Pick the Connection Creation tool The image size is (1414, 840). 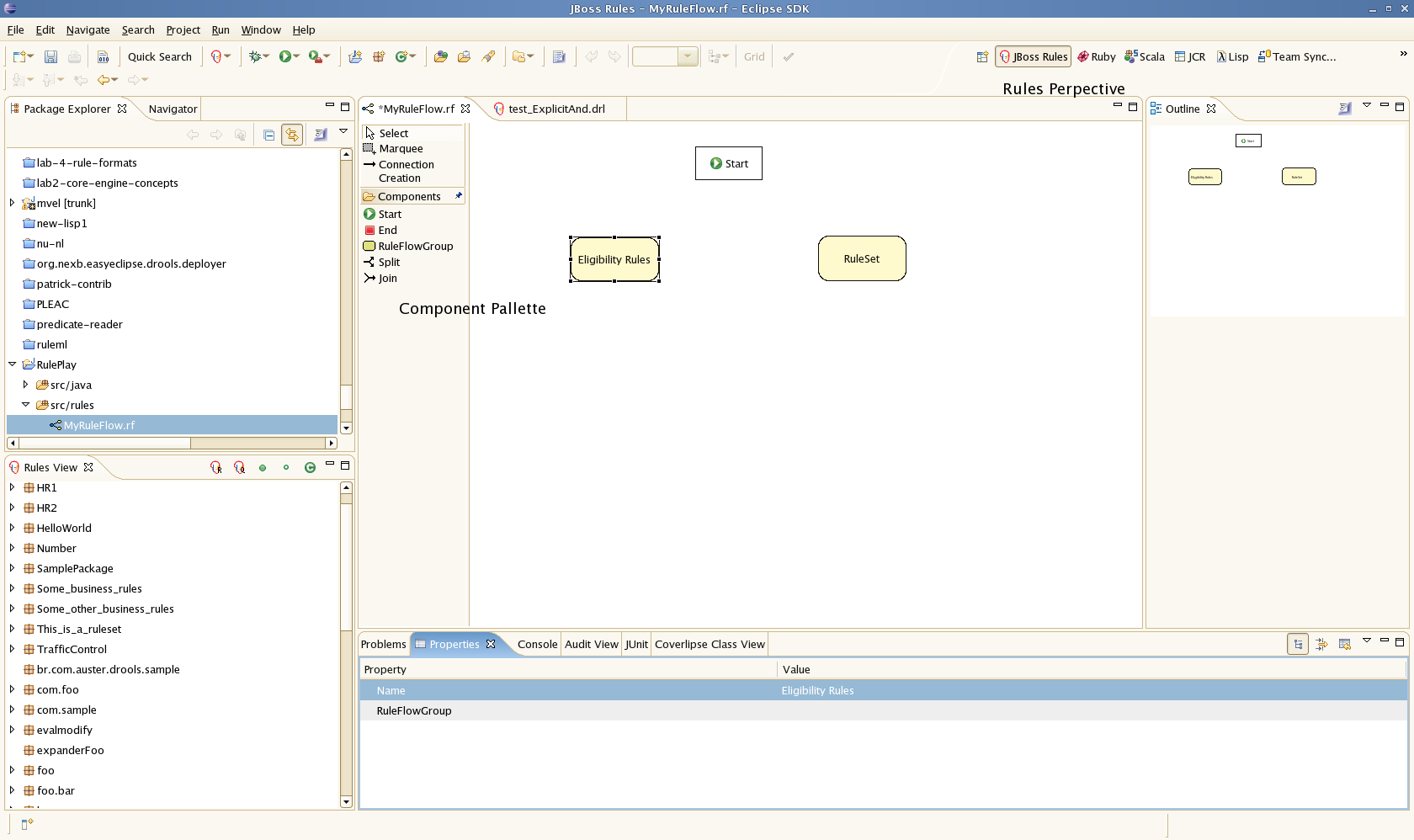406,171
